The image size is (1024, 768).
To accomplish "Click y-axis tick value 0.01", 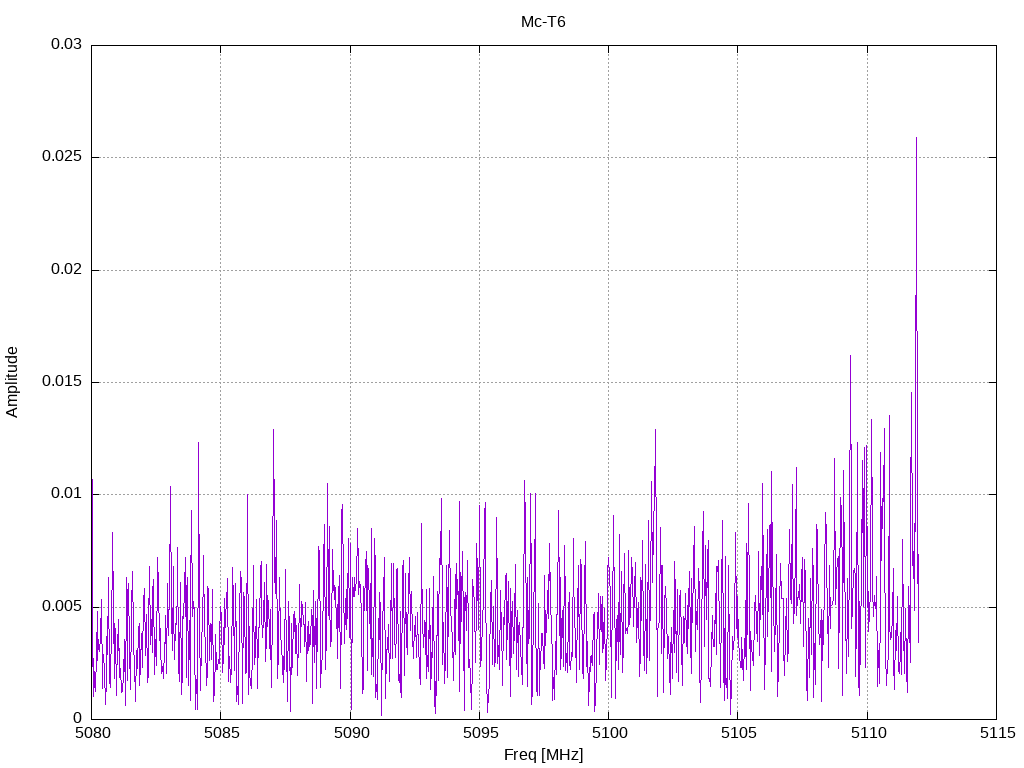I will pos(67,494).
